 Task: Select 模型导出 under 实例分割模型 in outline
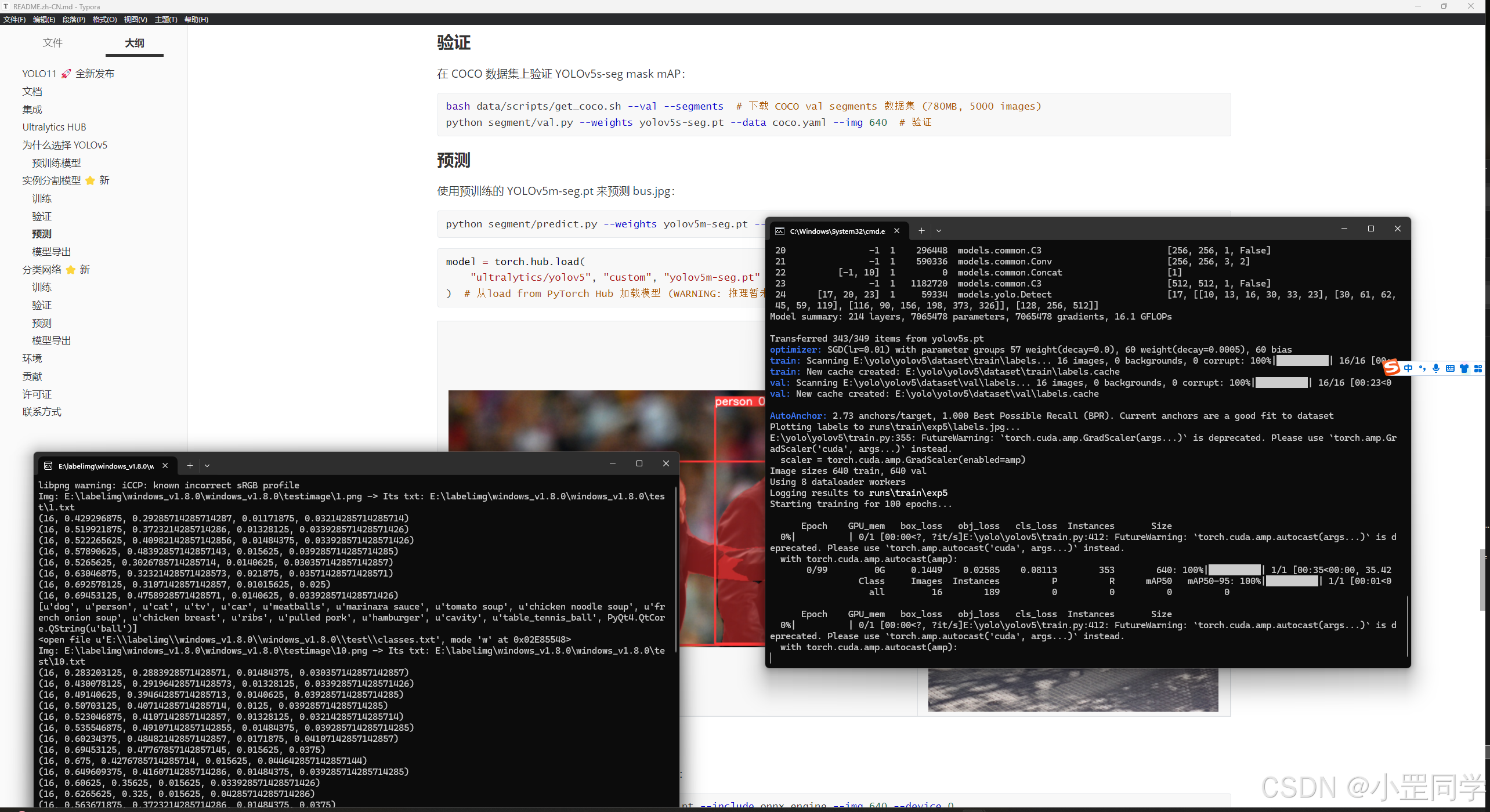(x=52, y=252)
